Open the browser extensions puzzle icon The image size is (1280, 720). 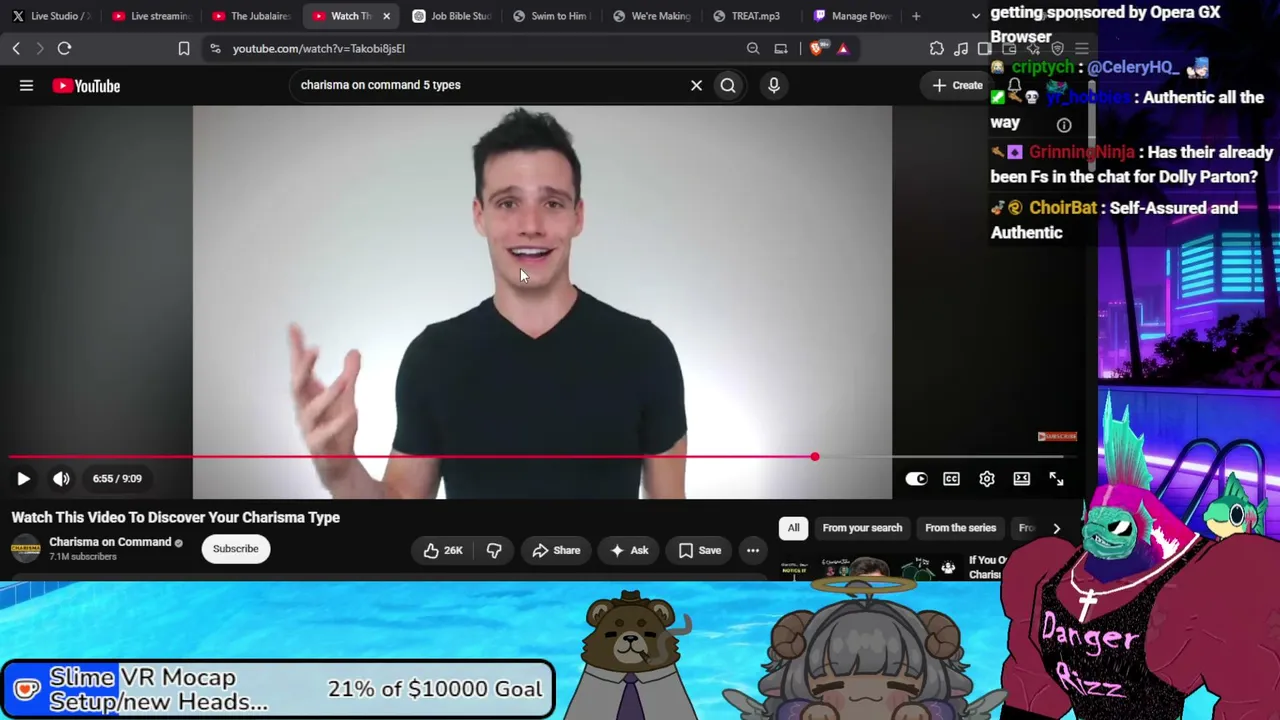937,48
